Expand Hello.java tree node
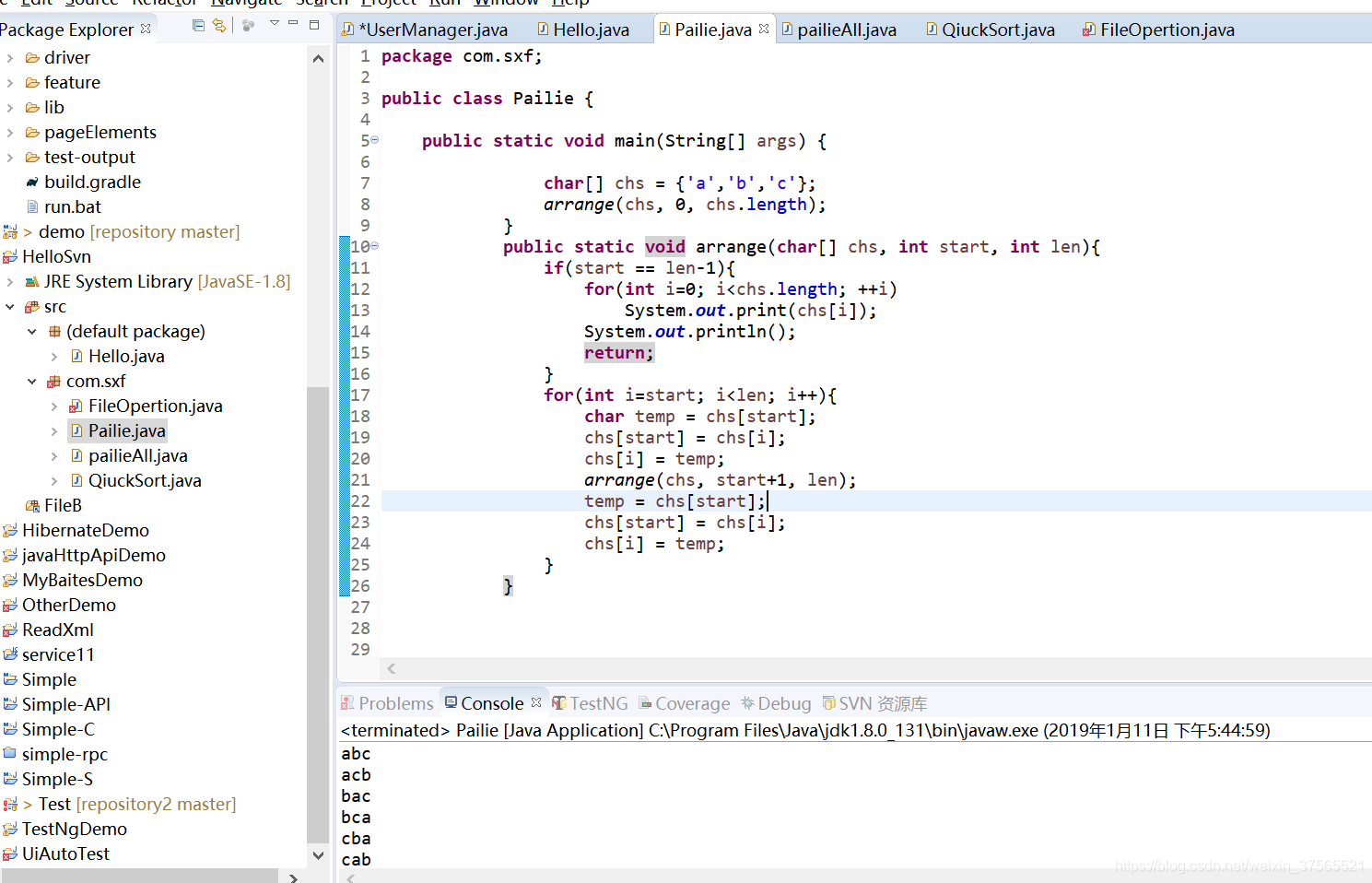Image resolution: width=1372 pixels, height=883 pixels. 54,357
